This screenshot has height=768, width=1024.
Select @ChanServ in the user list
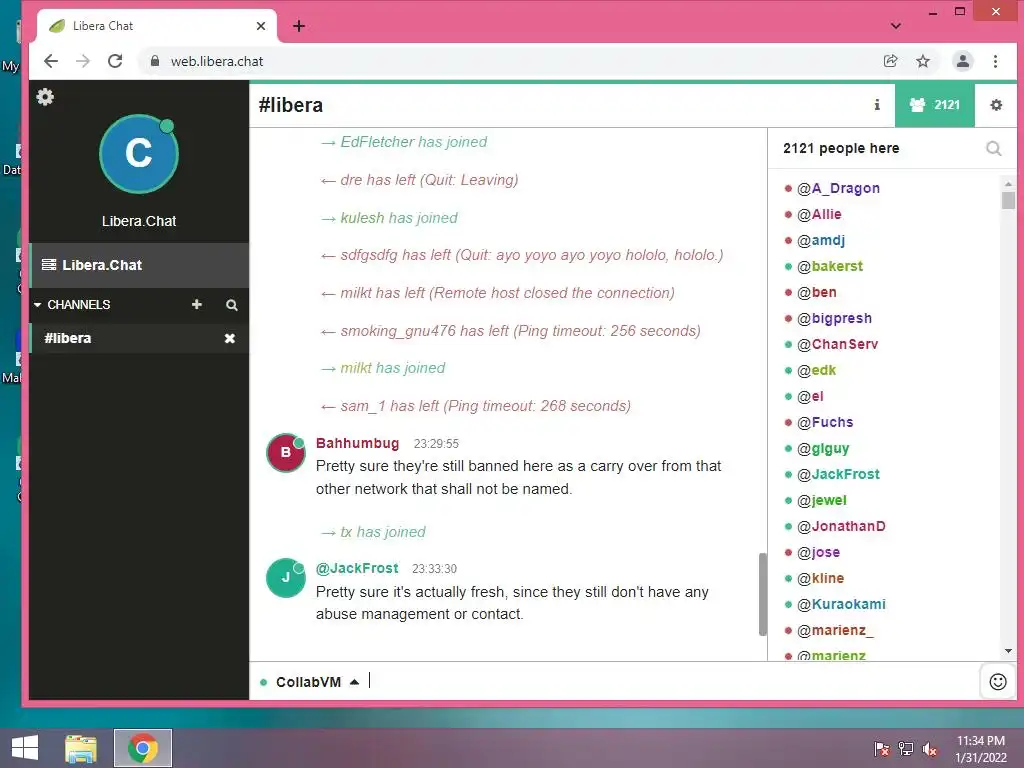coord(837,344)
